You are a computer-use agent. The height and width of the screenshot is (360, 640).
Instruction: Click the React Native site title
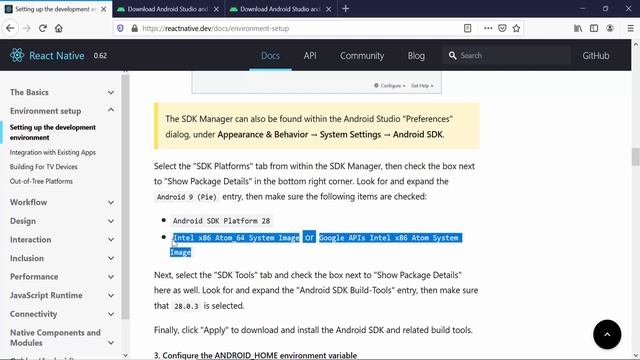tap(57, 56)
